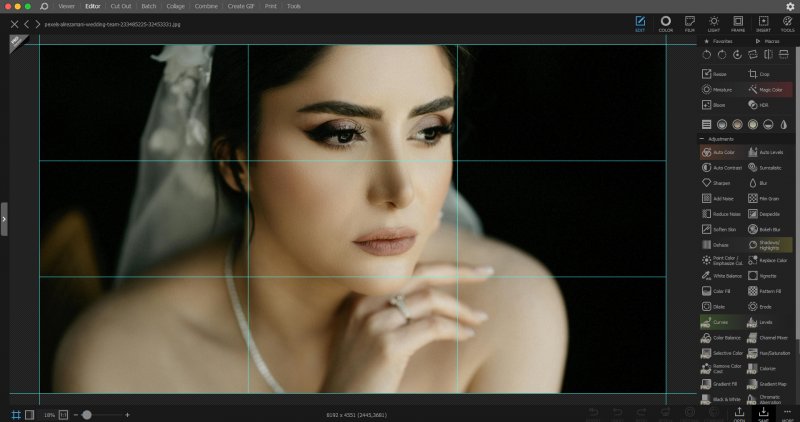Open the Sharpen adjustment
The width and height of the screenshot is (800, 422).
click(716, 183)
